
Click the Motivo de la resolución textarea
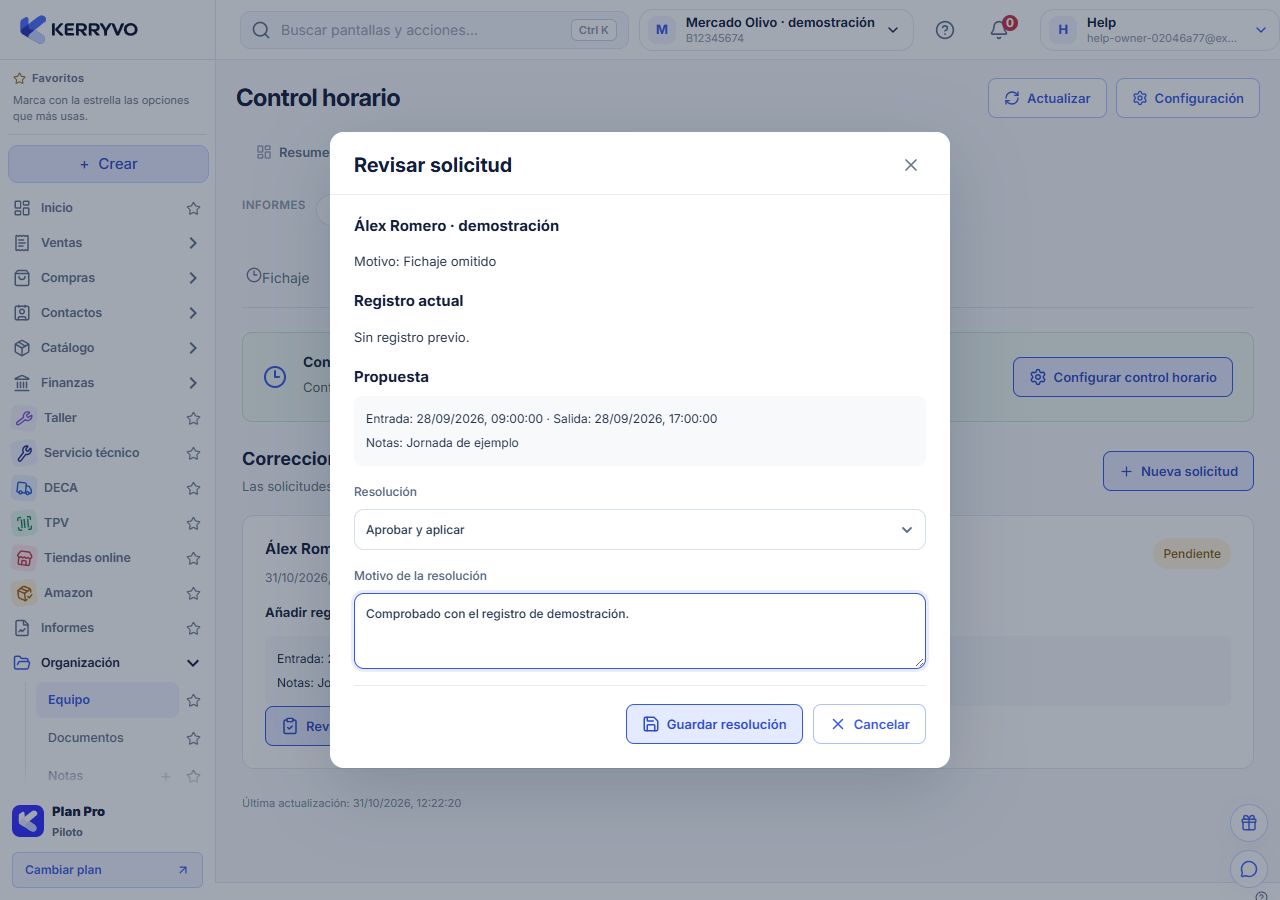tap(640, 631)
